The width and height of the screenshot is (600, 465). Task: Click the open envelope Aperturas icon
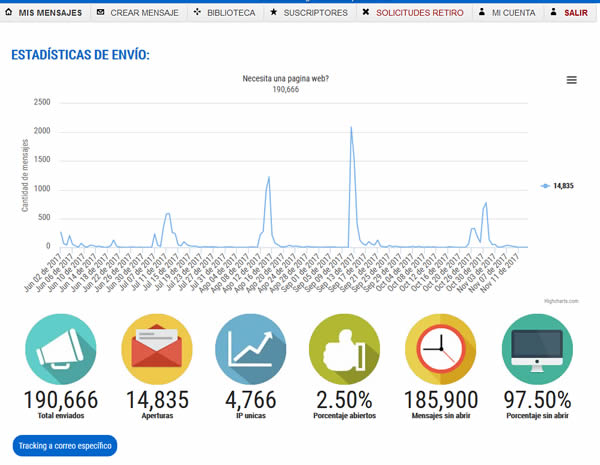pos(157,349)
